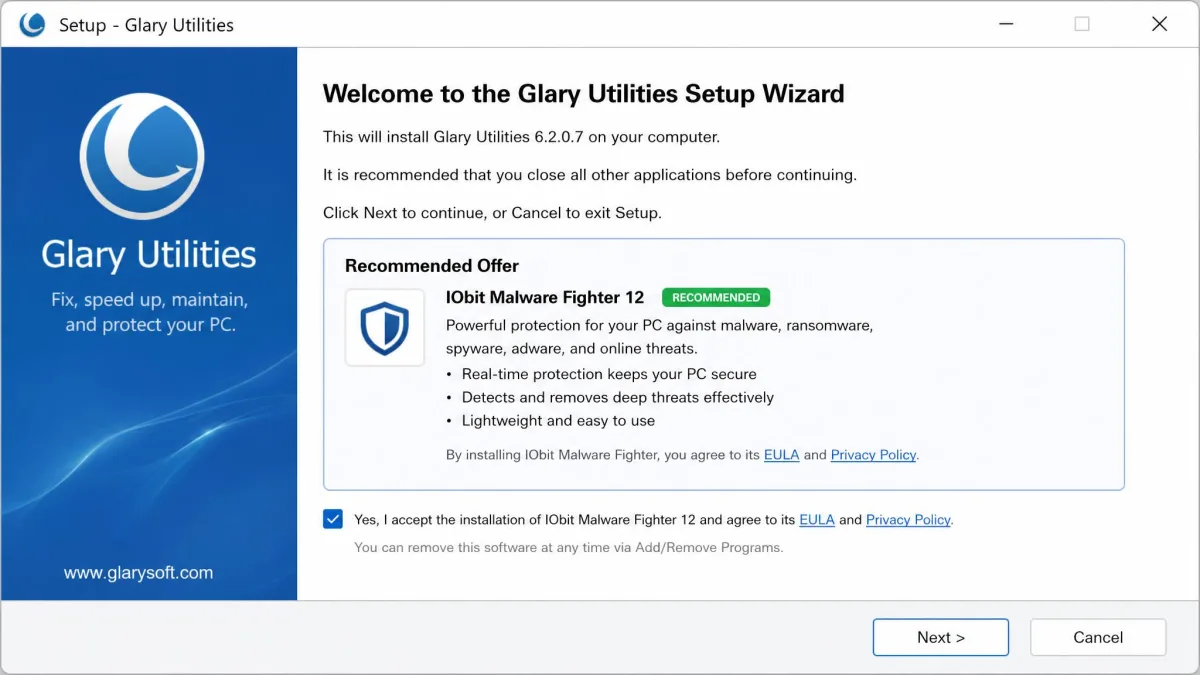Click the Next > button
The width and height of the screenshot is (1200, 675).
[x=941, y=637]
